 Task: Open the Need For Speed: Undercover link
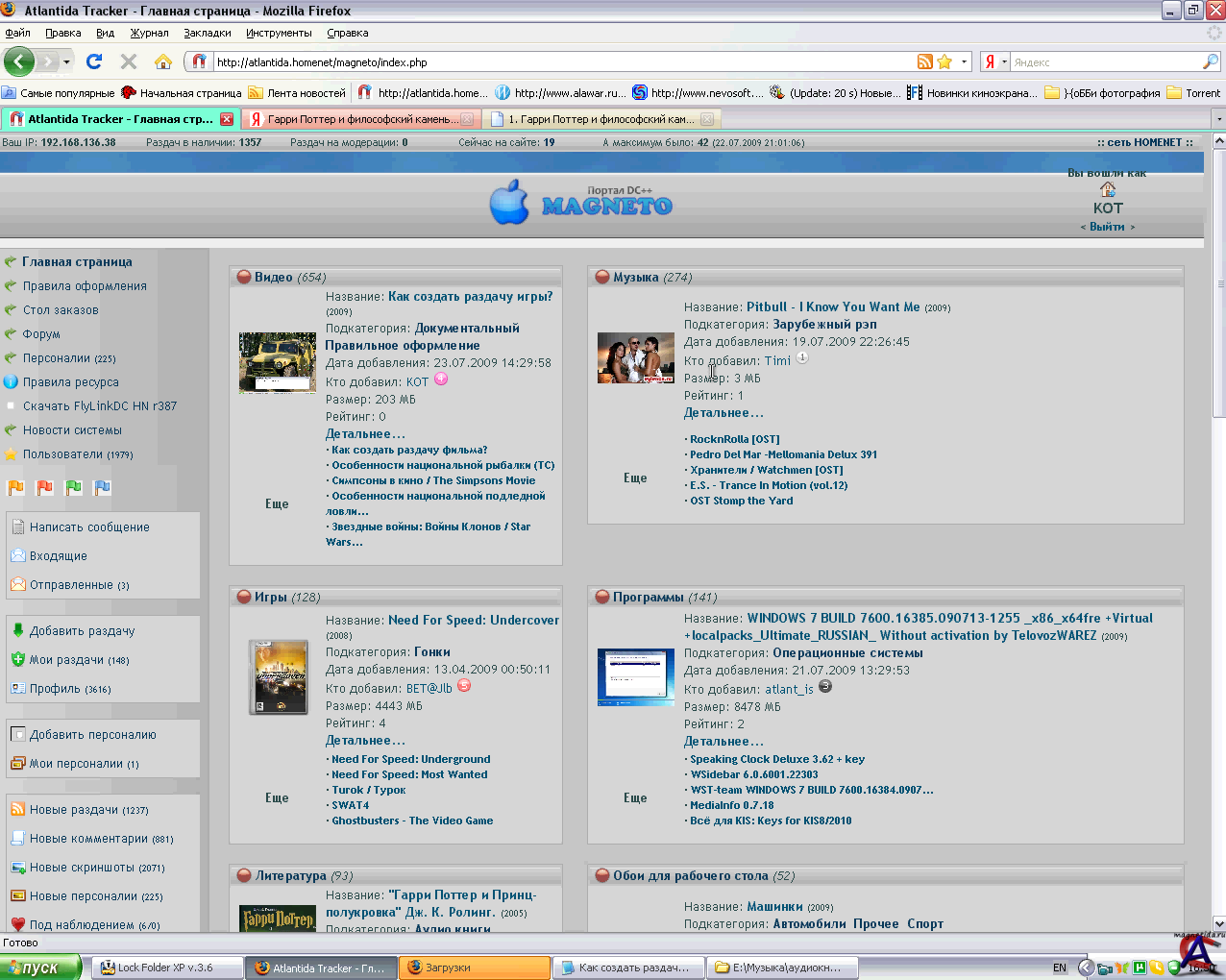pos(474,620)
